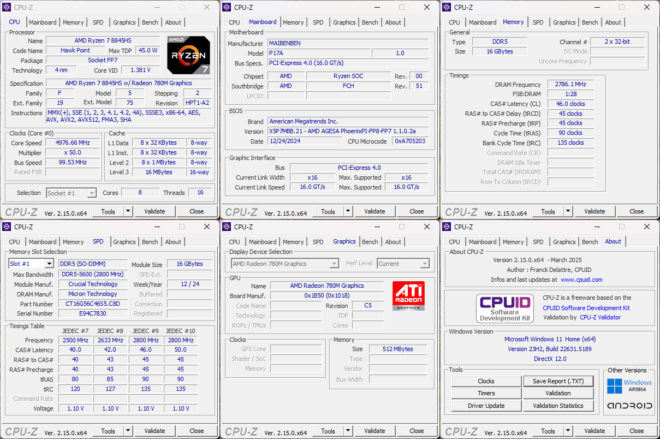Click the Core Speed 4976.66 MHz value

(73, 143)
